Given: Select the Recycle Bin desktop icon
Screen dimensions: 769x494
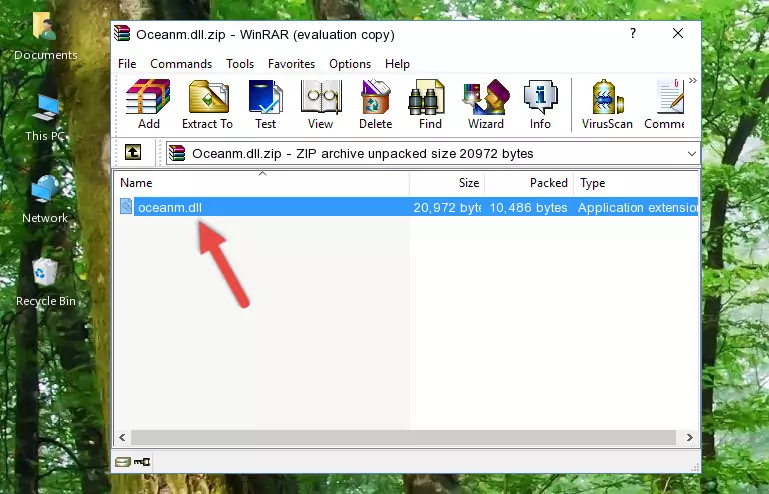Looking at the screenshot, I should point(45,283).
